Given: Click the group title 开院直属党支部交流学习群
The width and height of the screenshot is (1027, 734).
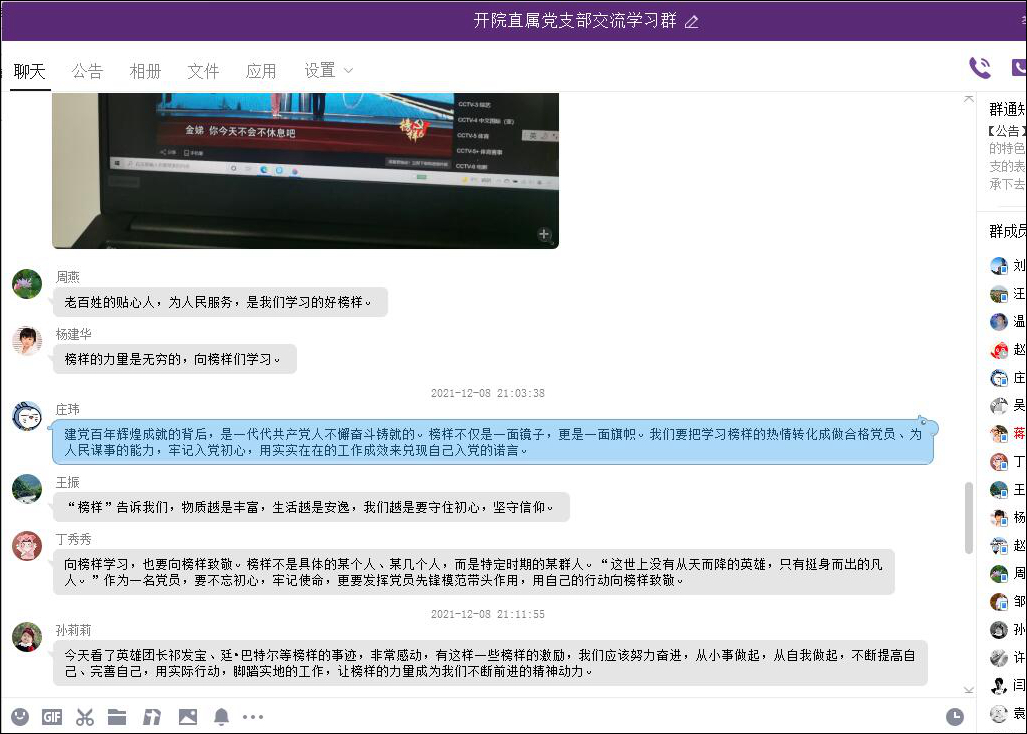Looking at the screenshot, I should click(575, 21).
